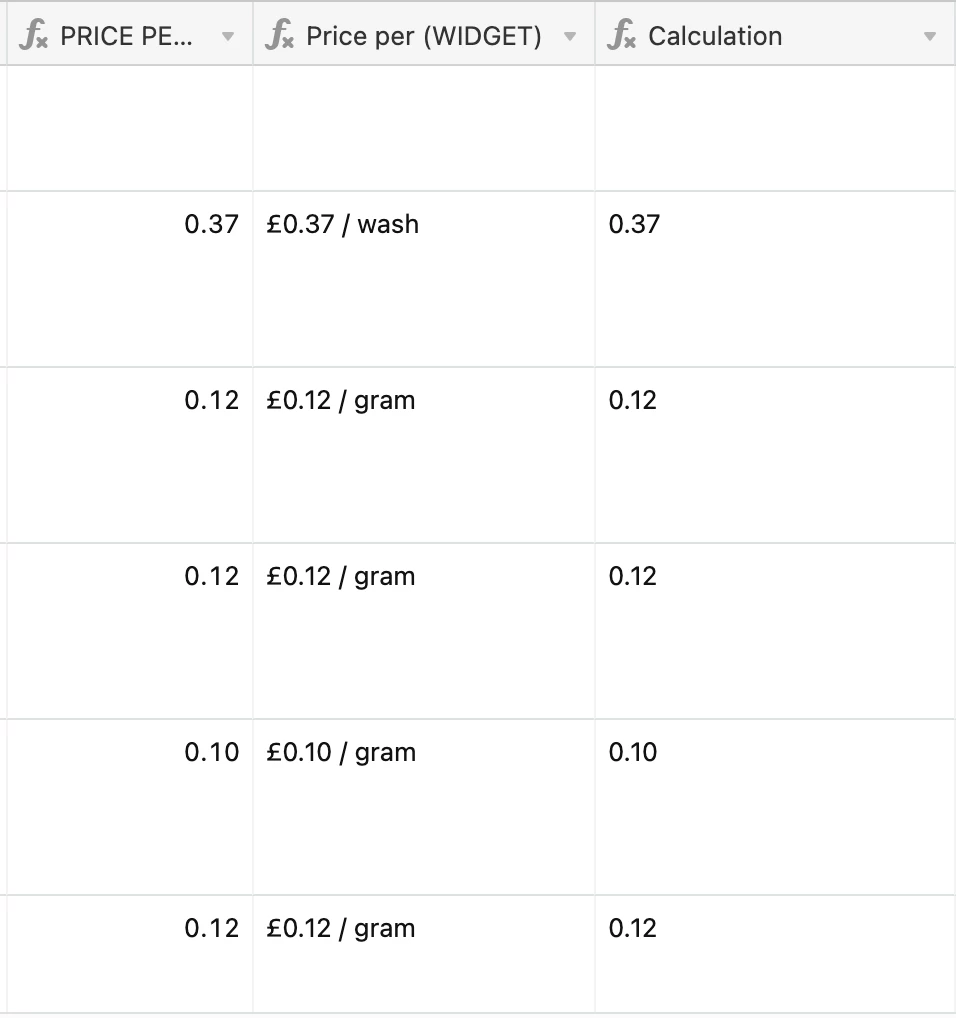Open the Price per (WIDGET) column dropdown arrow

570,37
